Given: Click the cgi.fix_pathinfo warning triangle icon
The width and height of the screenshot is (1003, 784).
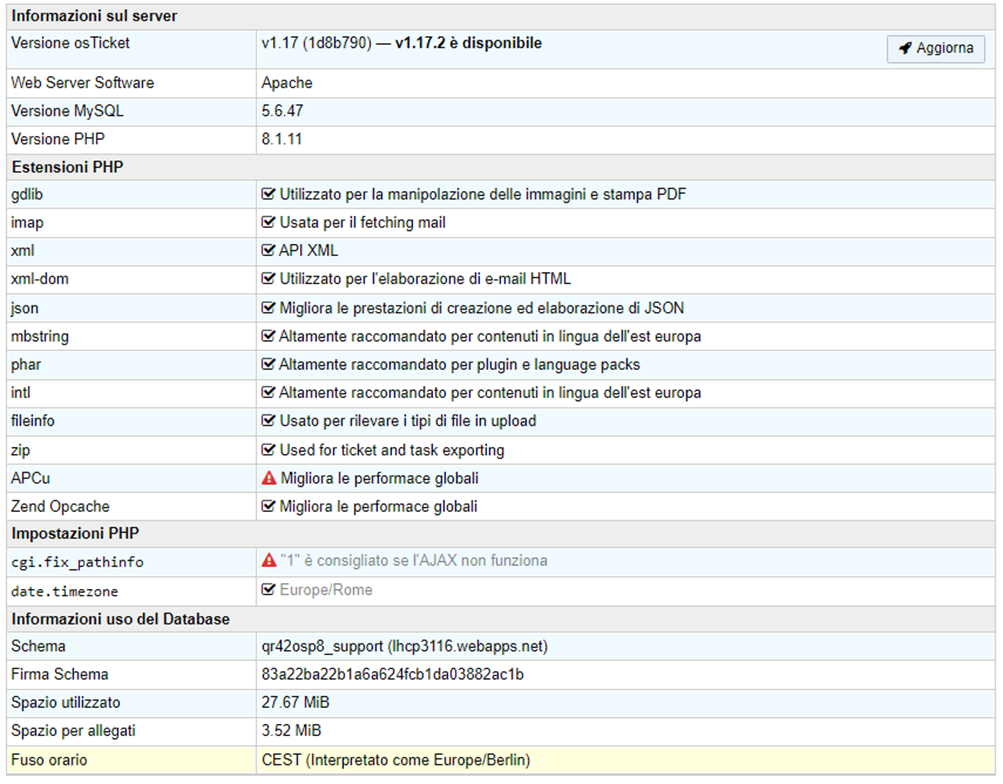Looking at the screenshot, I should tap(268, 561).
